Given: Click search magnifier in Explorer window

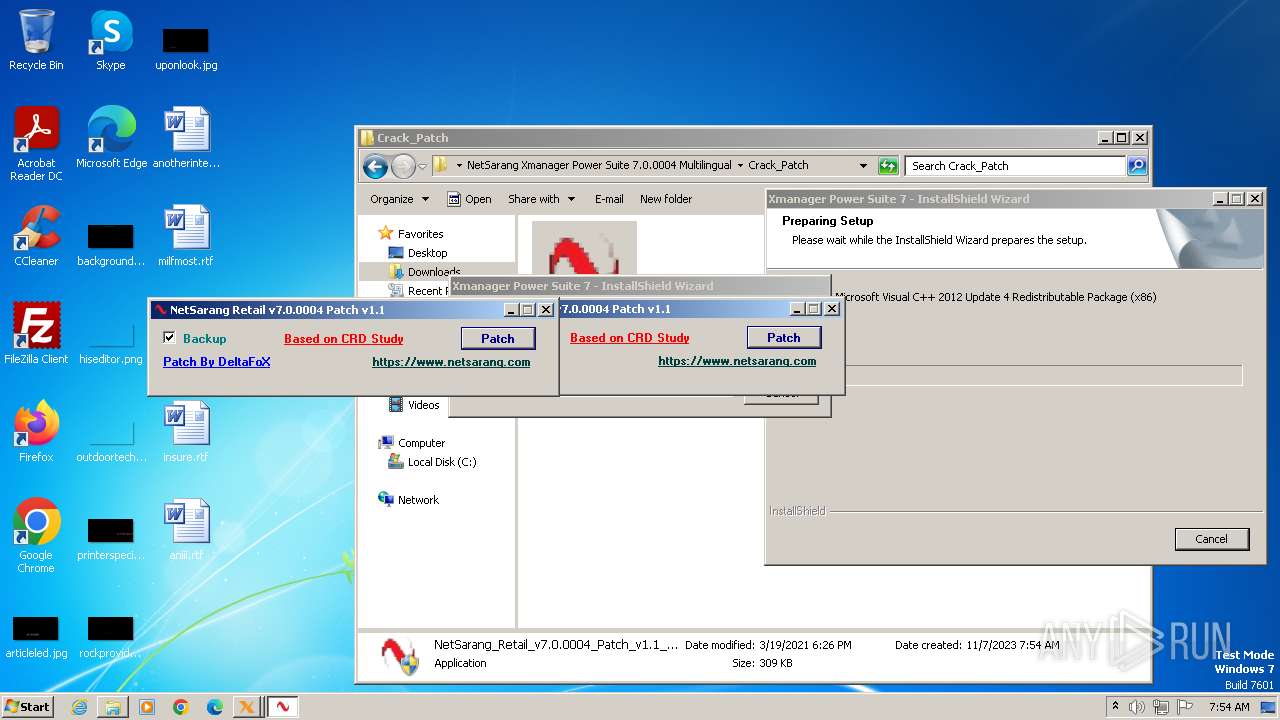Looking at the screenshot, I should (x=1137, y=166).
